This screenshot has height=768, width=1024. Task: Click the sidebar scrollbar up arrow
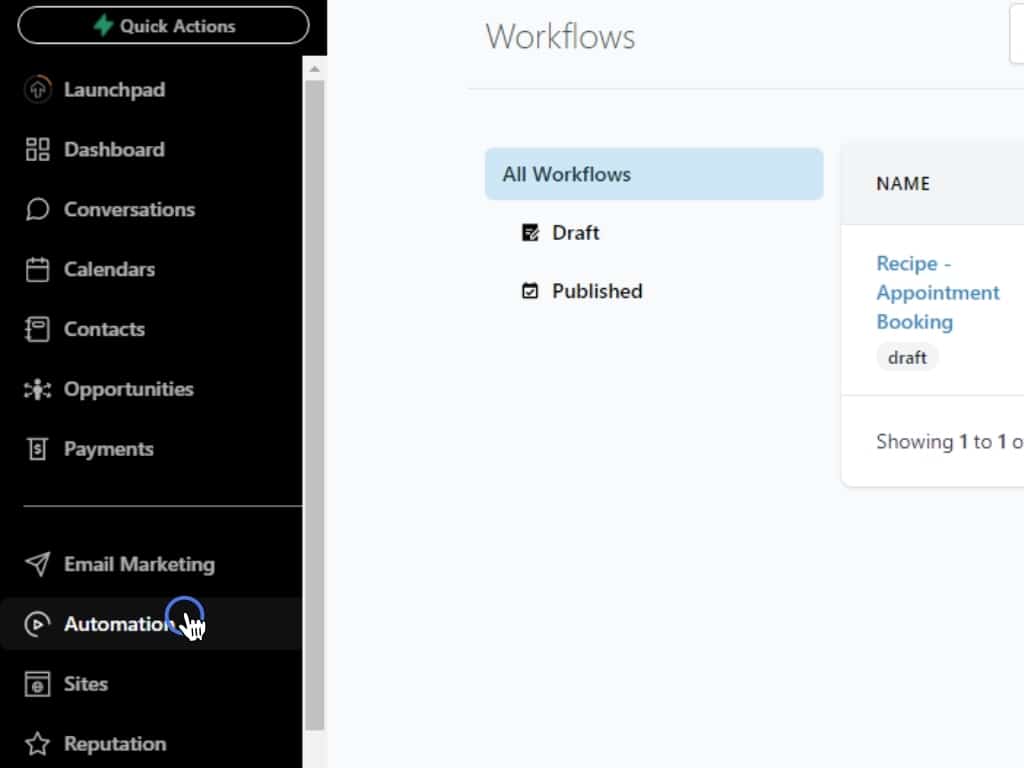(x=314, y=69)
